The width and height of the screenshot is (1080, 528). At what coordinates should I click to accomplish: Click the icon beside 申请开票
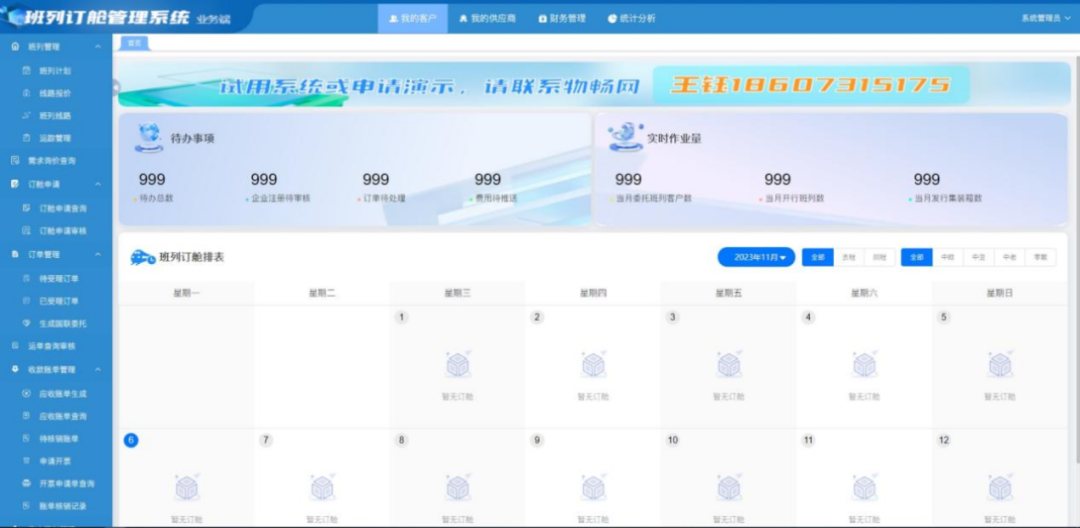[27, 461]
